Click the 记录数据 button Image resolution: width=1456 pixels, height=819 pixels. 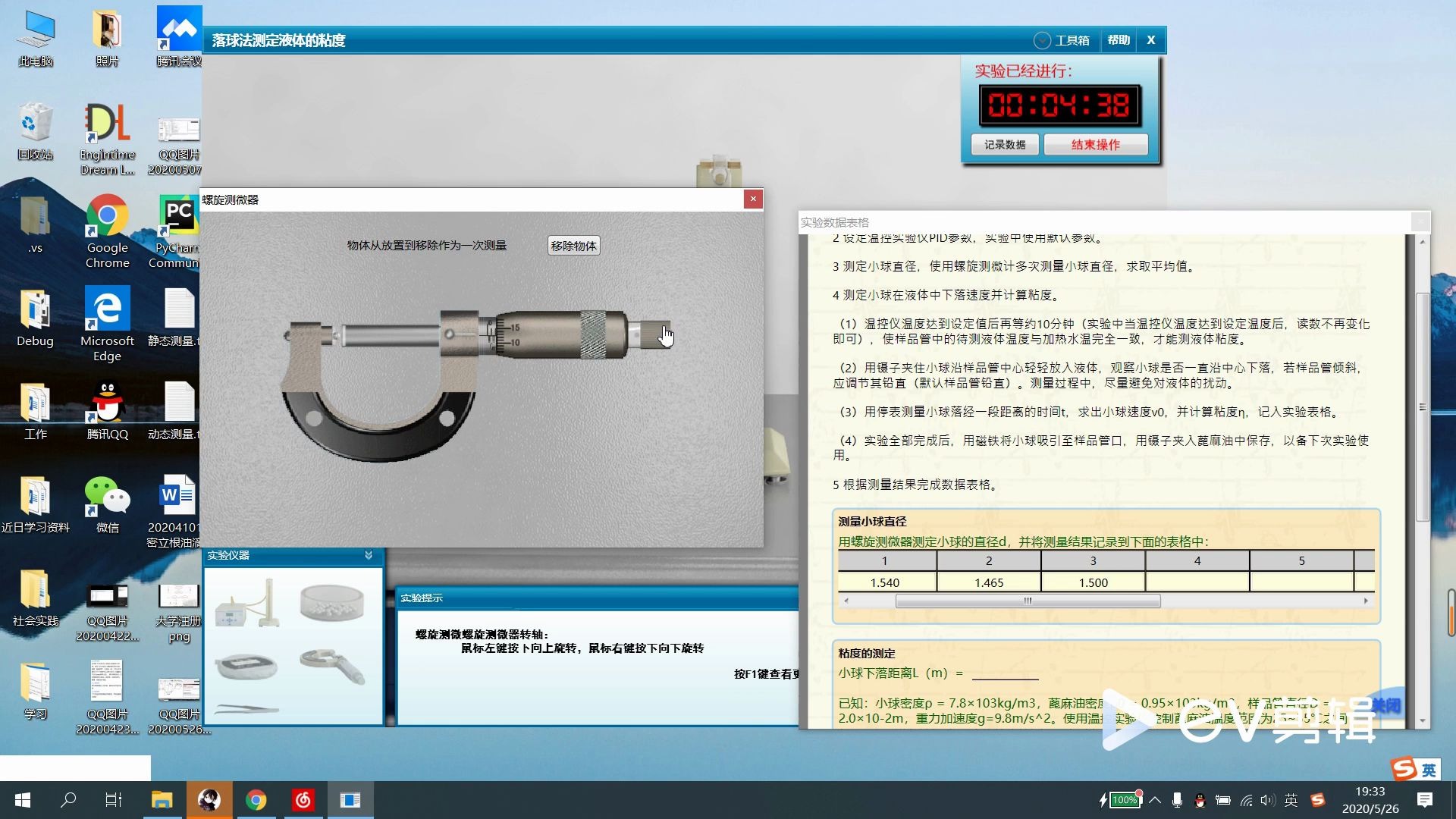point(1005,144)
